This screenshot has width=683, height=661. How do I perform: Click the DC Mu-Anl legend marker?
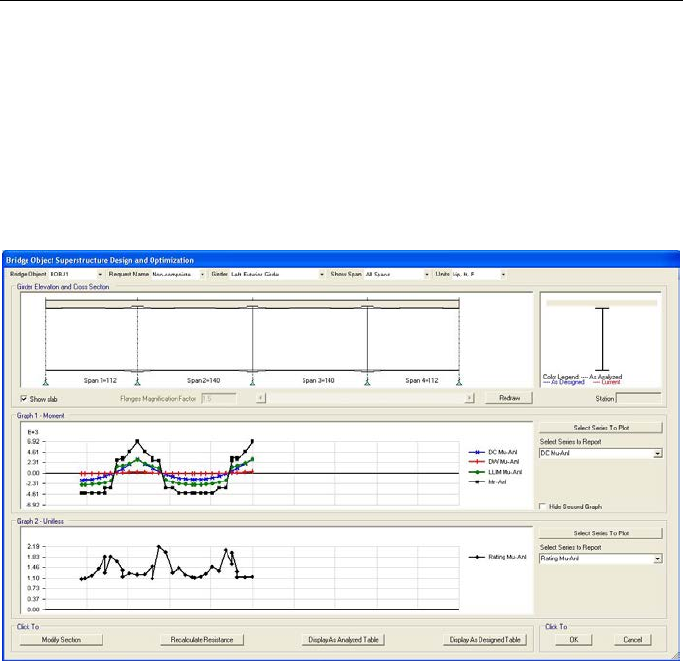[477, 452]
